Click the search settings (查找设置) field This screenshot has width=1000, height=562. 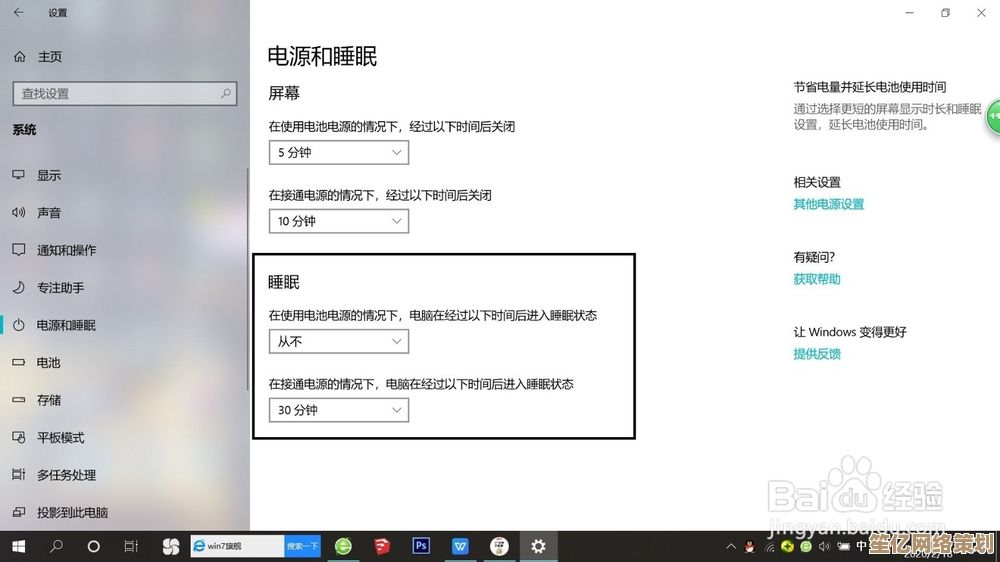123,94
